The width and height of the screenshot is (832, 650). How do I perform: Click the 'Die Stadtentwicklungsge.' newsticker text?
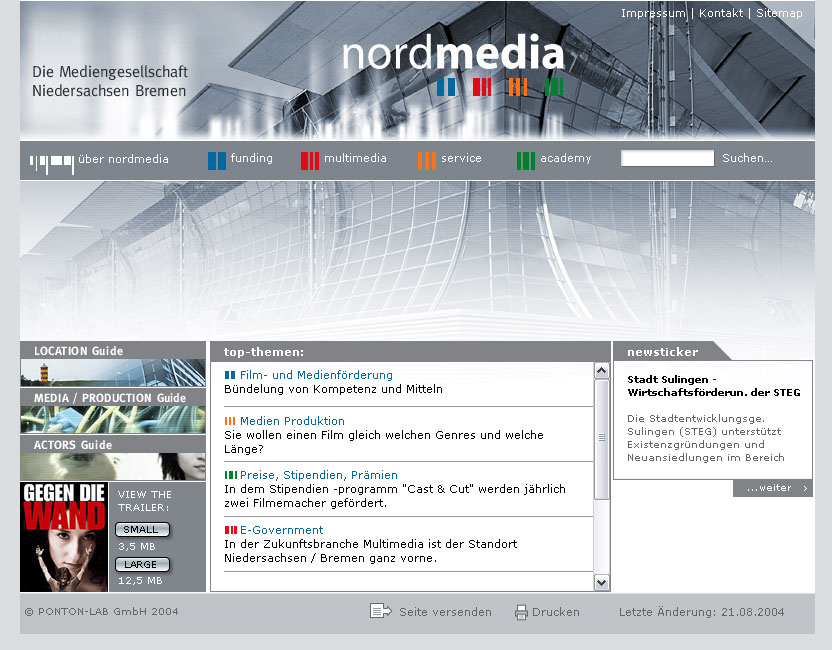coord(696,418)
